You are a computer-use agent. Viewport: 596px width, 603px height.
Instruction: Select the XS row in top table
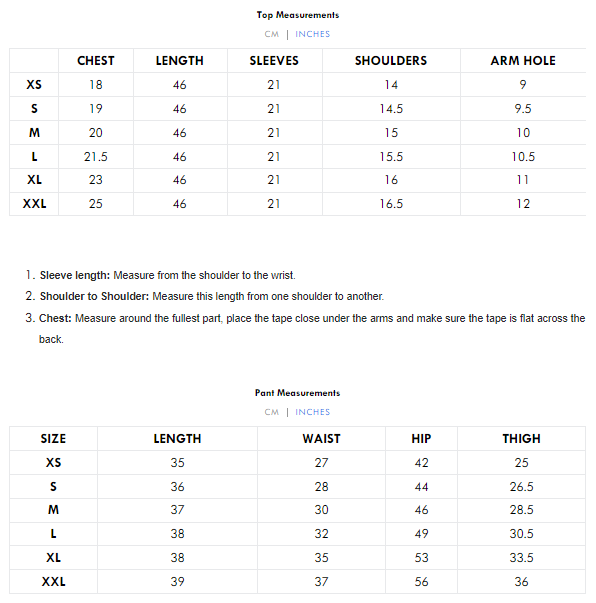298,85
